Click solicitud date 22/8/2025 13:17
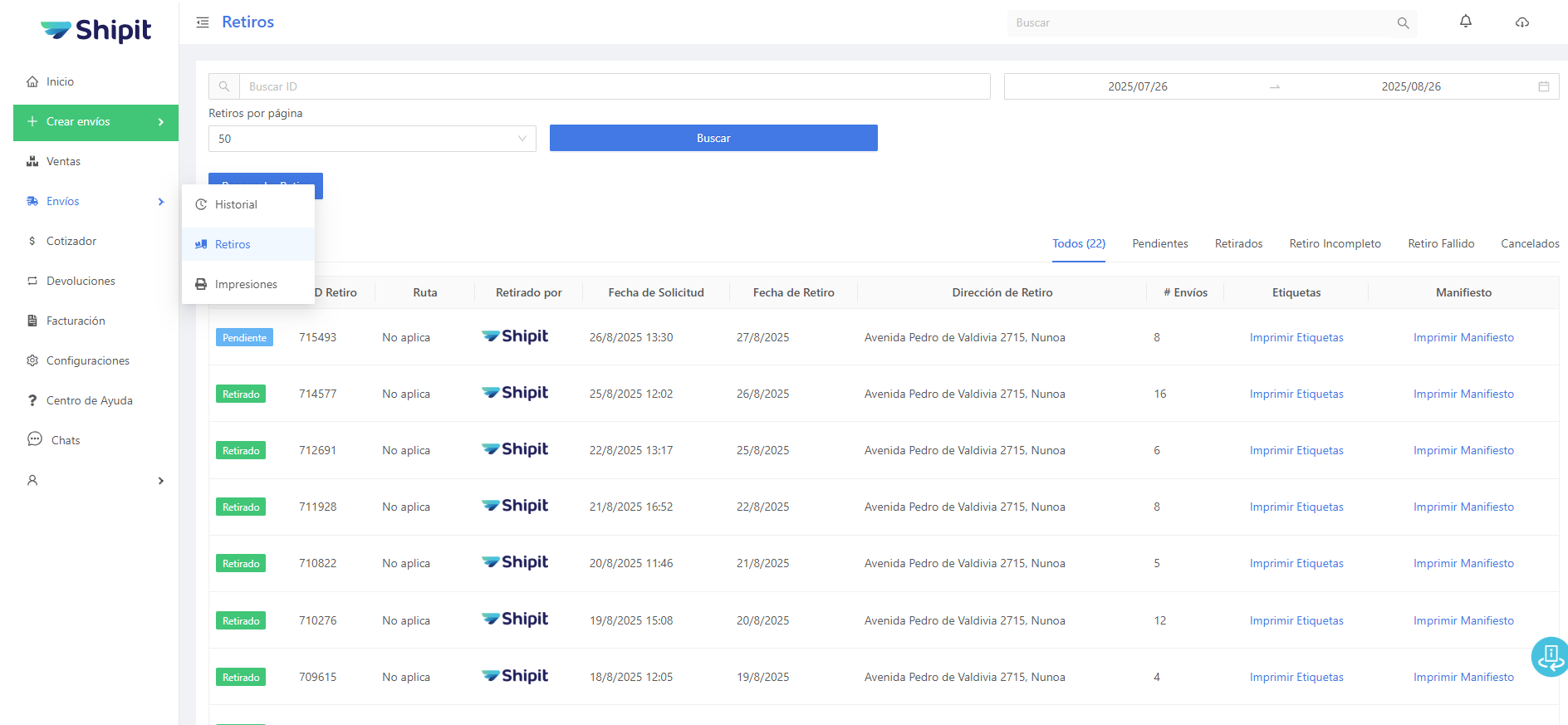 (631, 450)
